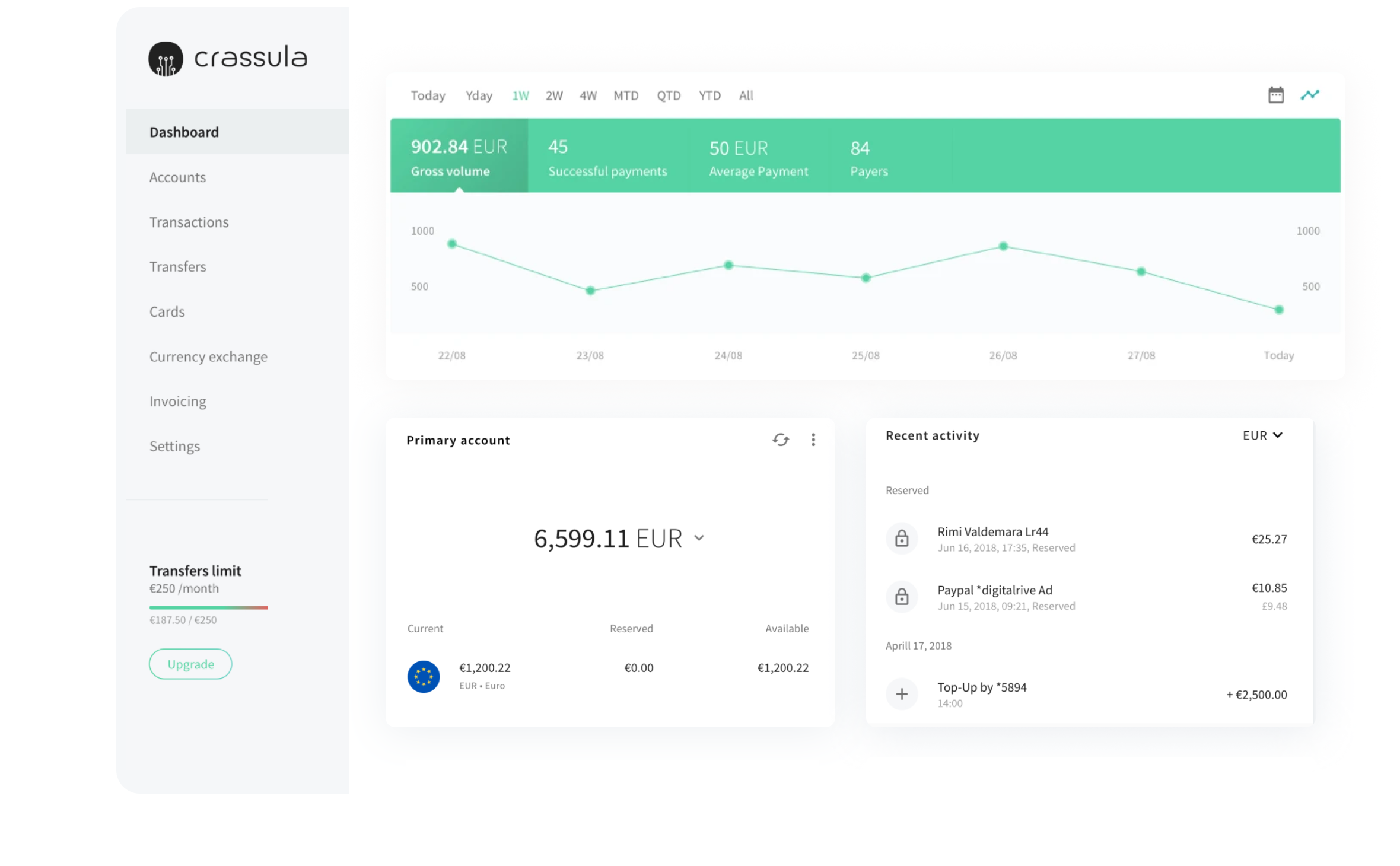
Task: Click the chart data point for 26/08
Action: pos(1004,246)
